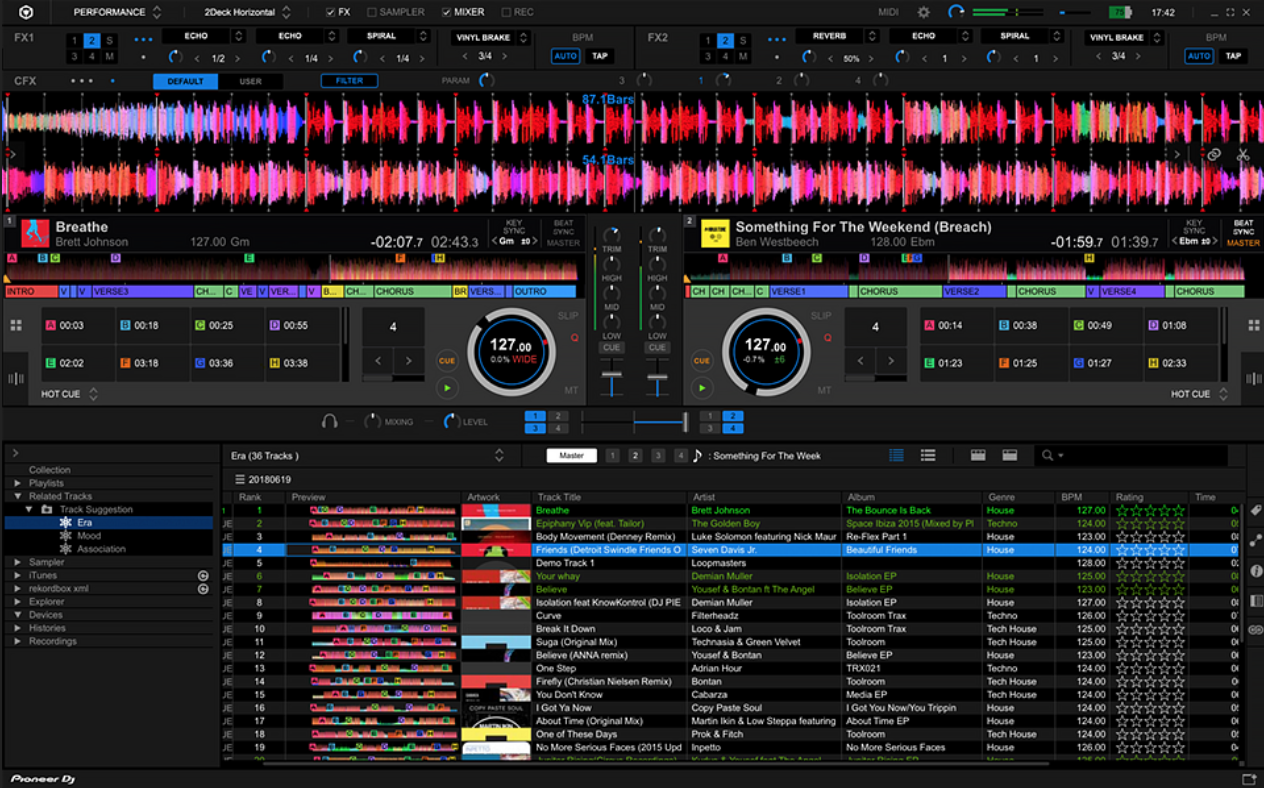Click the search magnifier icon
1264x788 pixels.
[x=1048, y=455]
